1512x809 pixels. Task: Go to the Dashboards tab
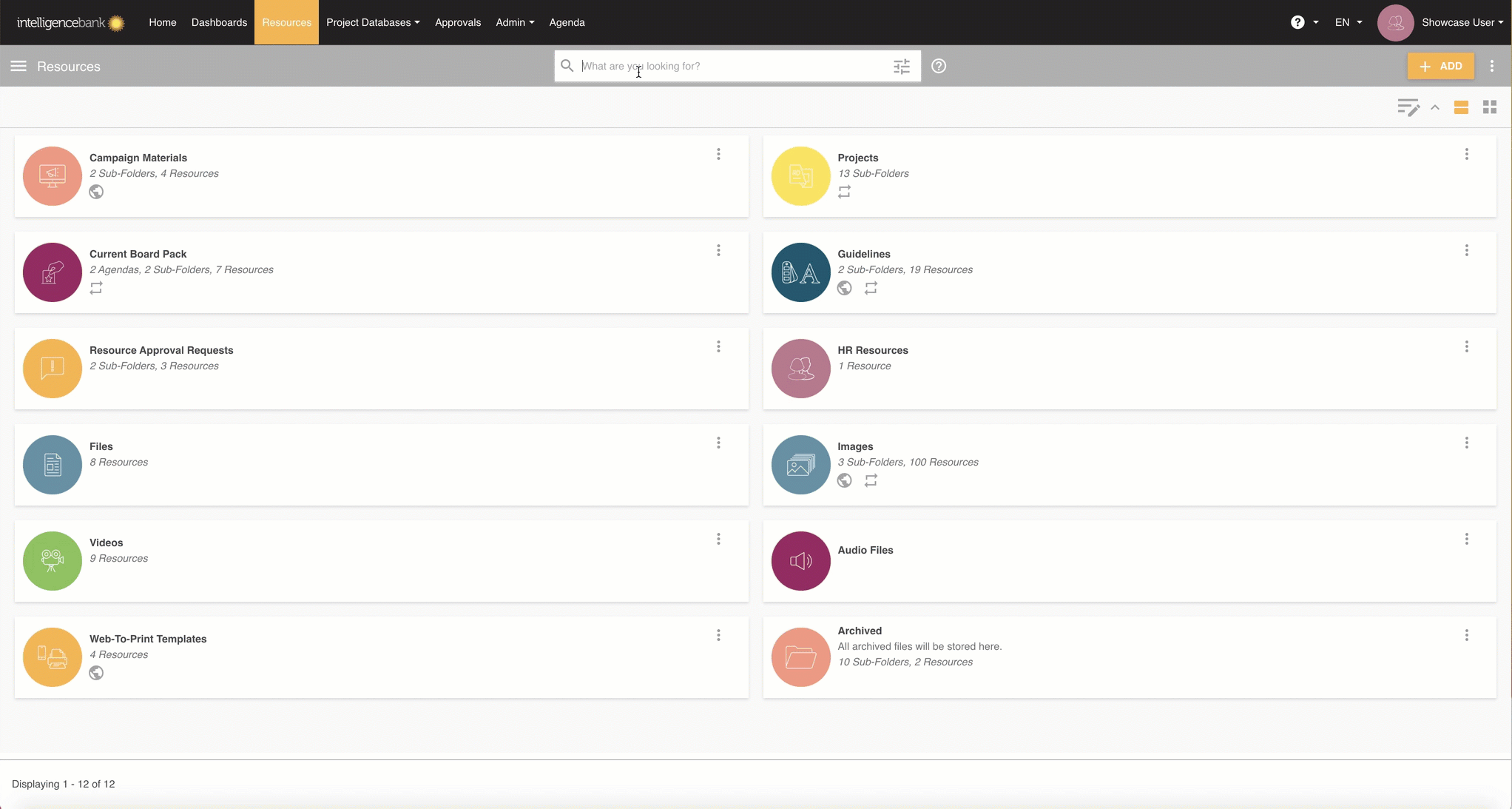pyautogui.click(x=219, y=22)
